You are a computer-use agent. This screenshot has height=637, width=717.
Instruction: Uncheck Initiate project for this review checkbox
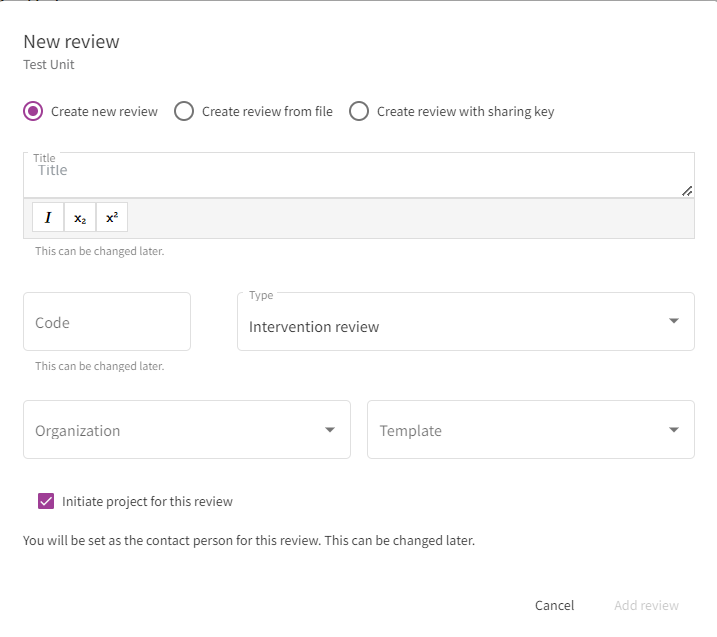(46, 501)
